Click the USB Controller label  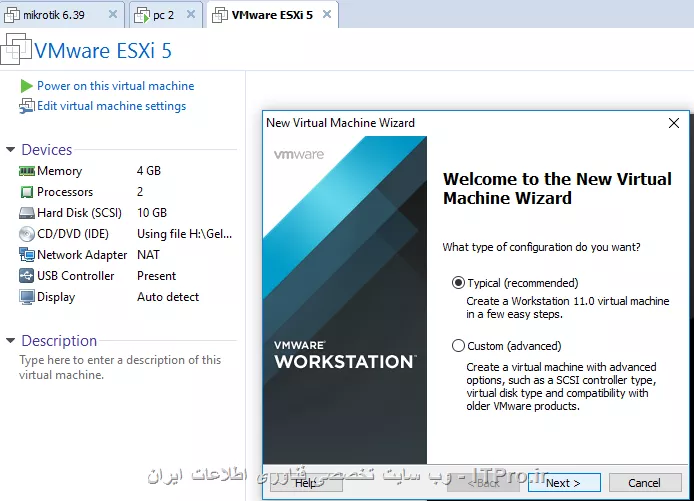click(76, 276)
